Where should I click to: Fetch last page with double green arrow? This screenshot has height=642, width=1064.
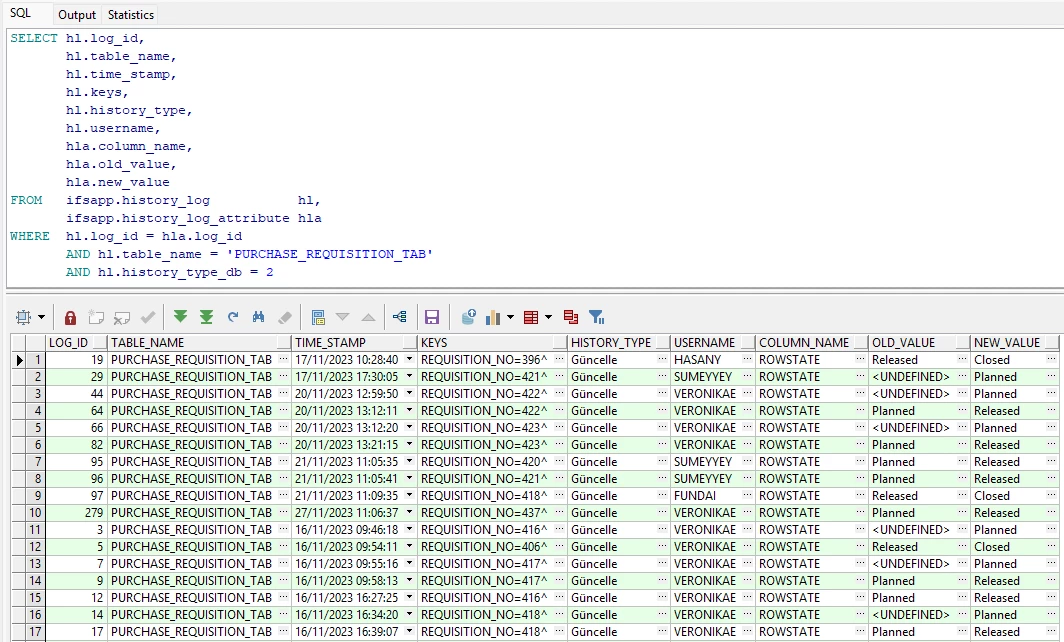(206, 317)
